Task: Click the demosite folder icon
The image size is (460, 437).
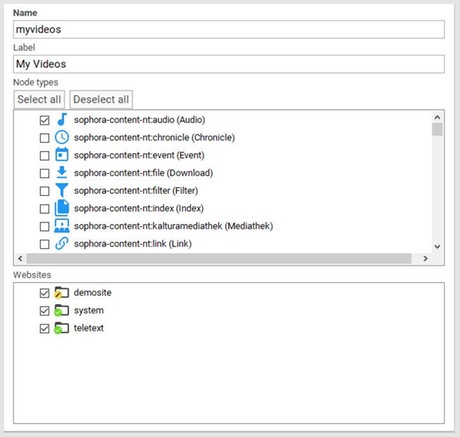Action: 62,292
